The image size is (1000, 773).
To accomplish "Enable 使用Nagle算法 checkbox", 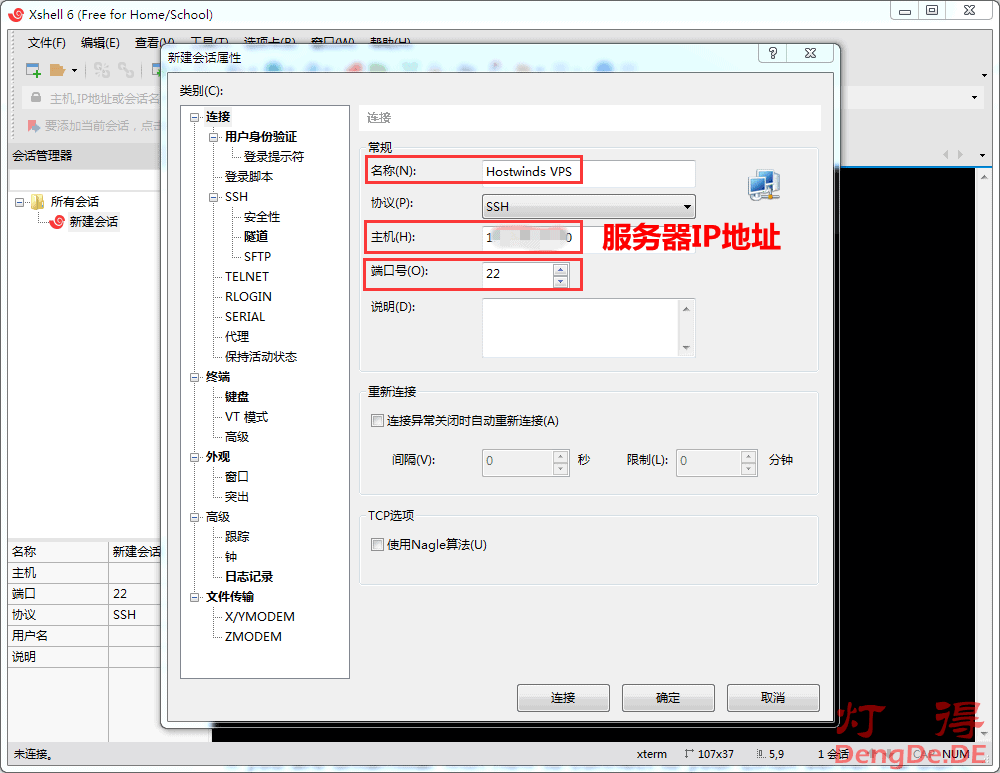I will [377, 545].
